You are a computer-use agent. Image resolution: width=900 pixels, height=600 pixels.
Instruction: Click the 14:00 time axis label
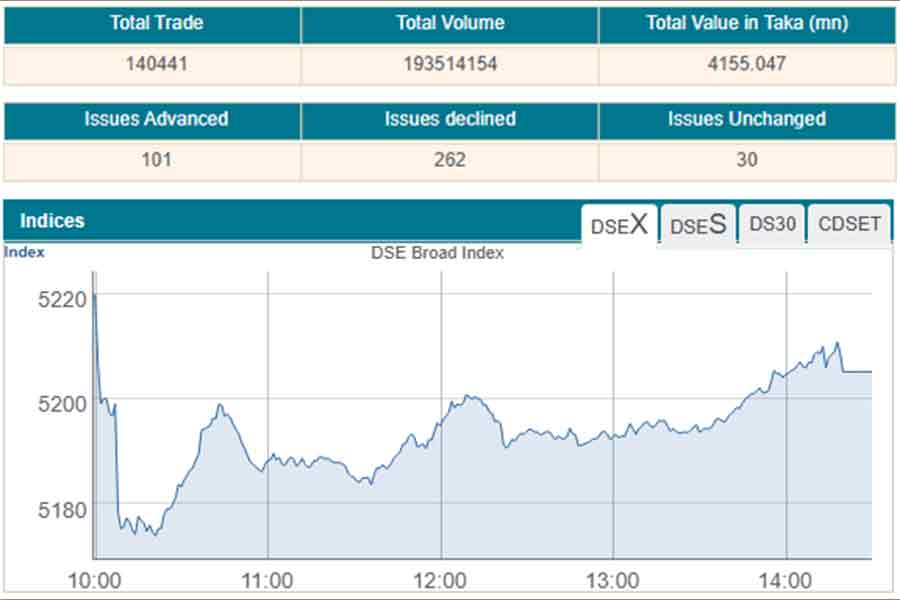(x=786, y=580)
